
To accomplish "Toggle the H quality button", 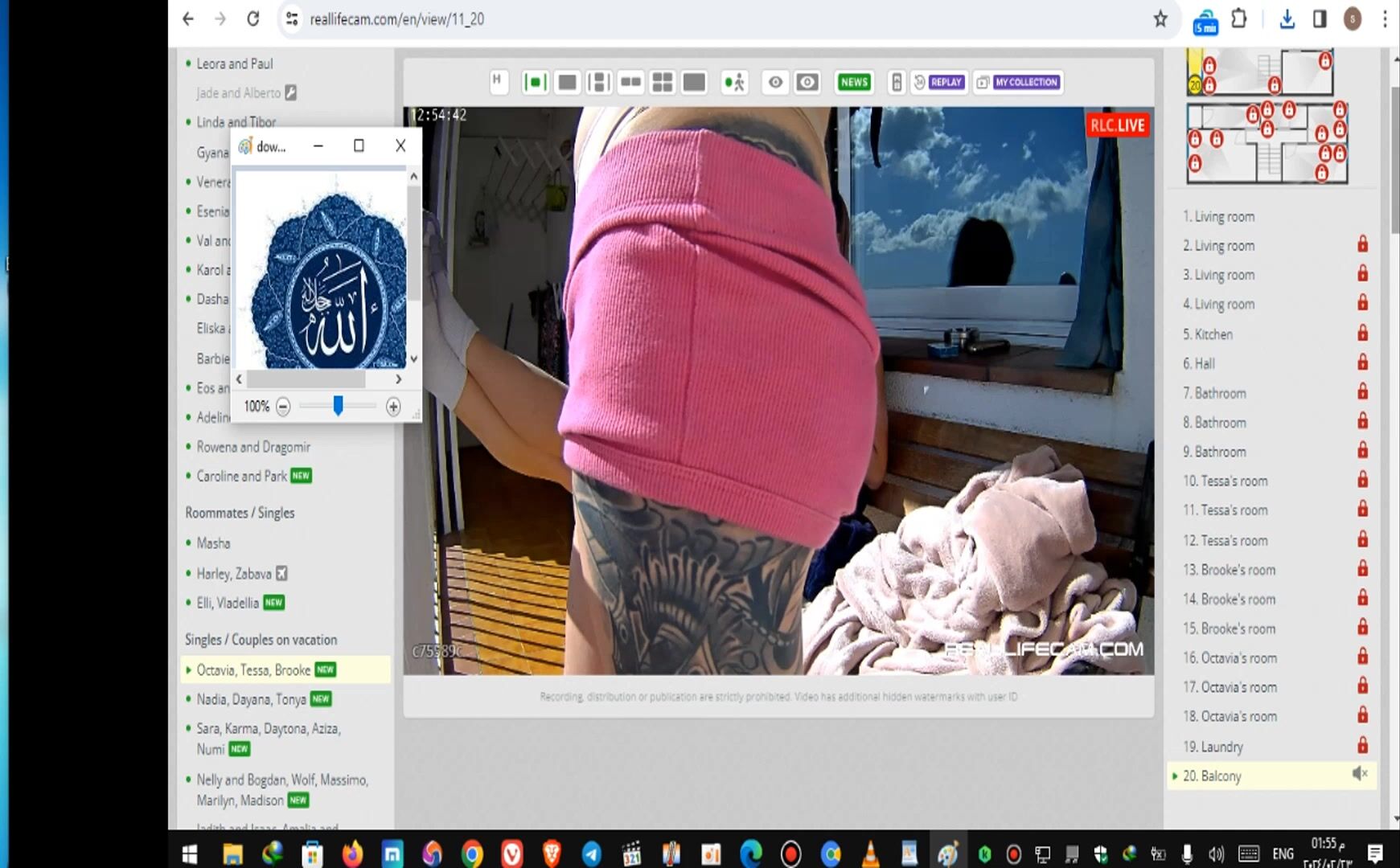I will point(498,80).
